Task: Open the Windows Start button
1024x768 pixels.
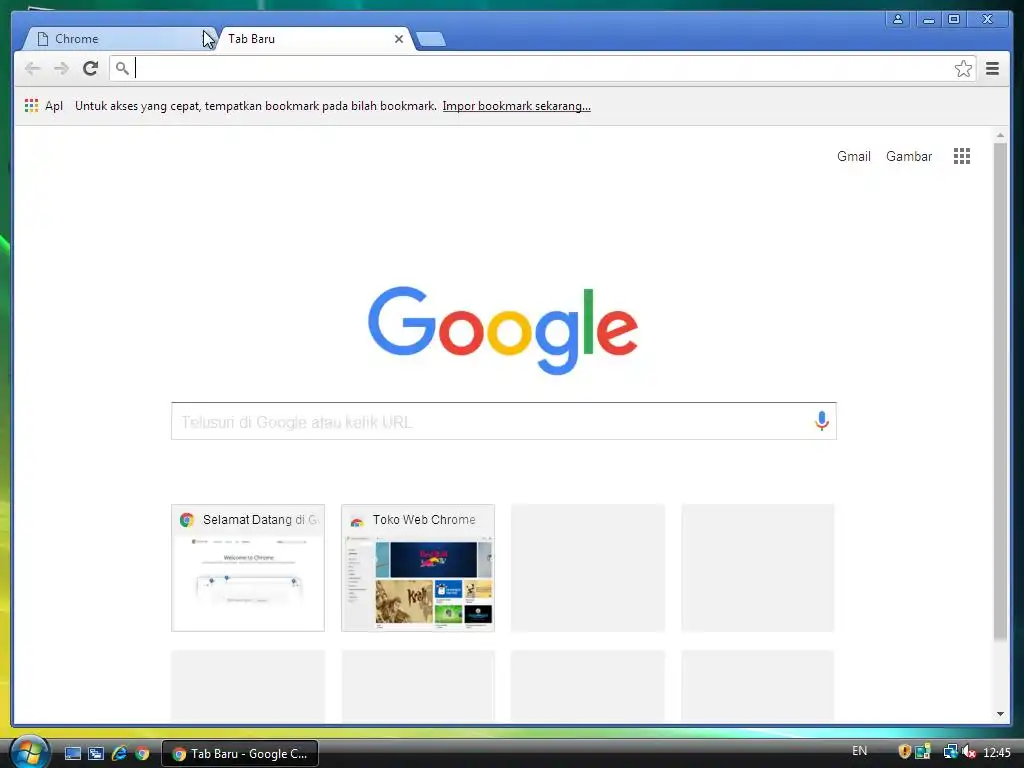Action: (29, 753)
